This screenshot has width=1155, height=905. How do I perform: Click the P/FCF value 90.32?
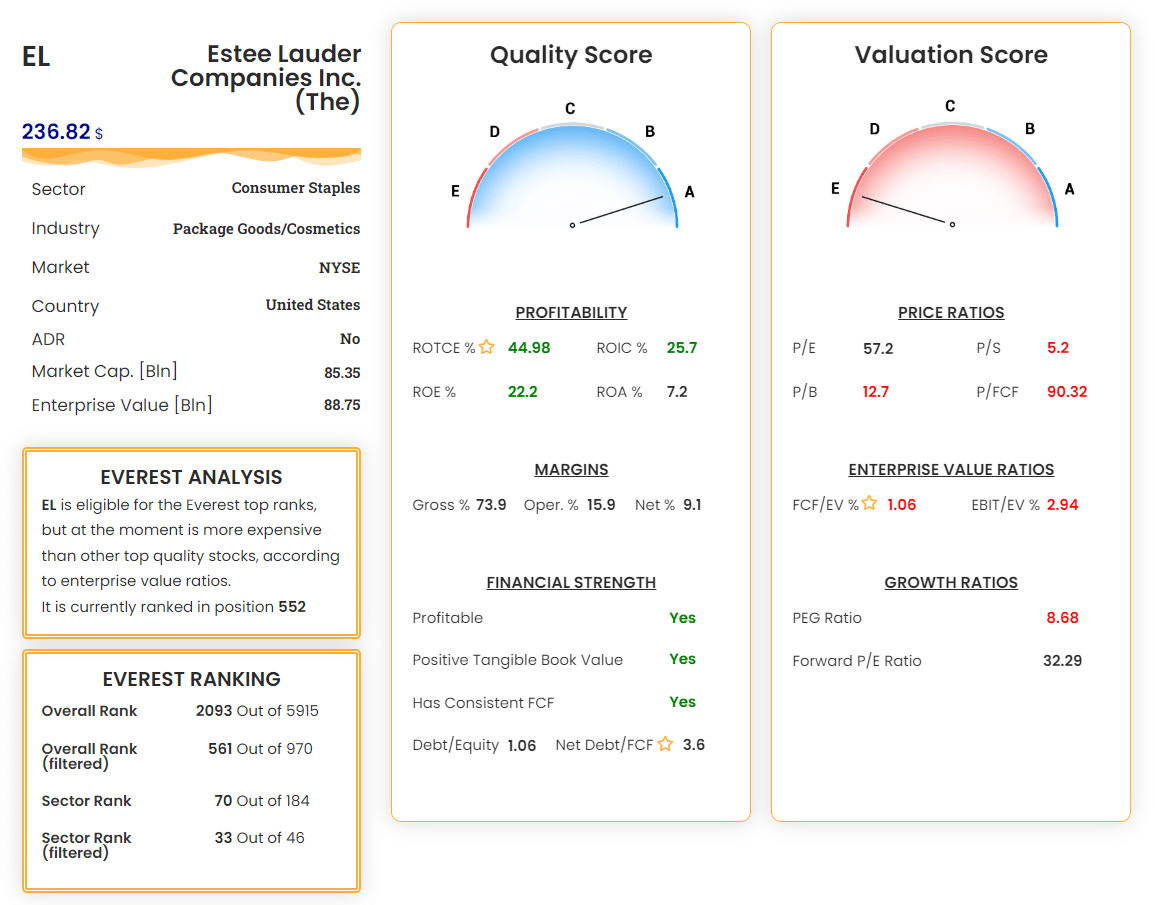1067,392
